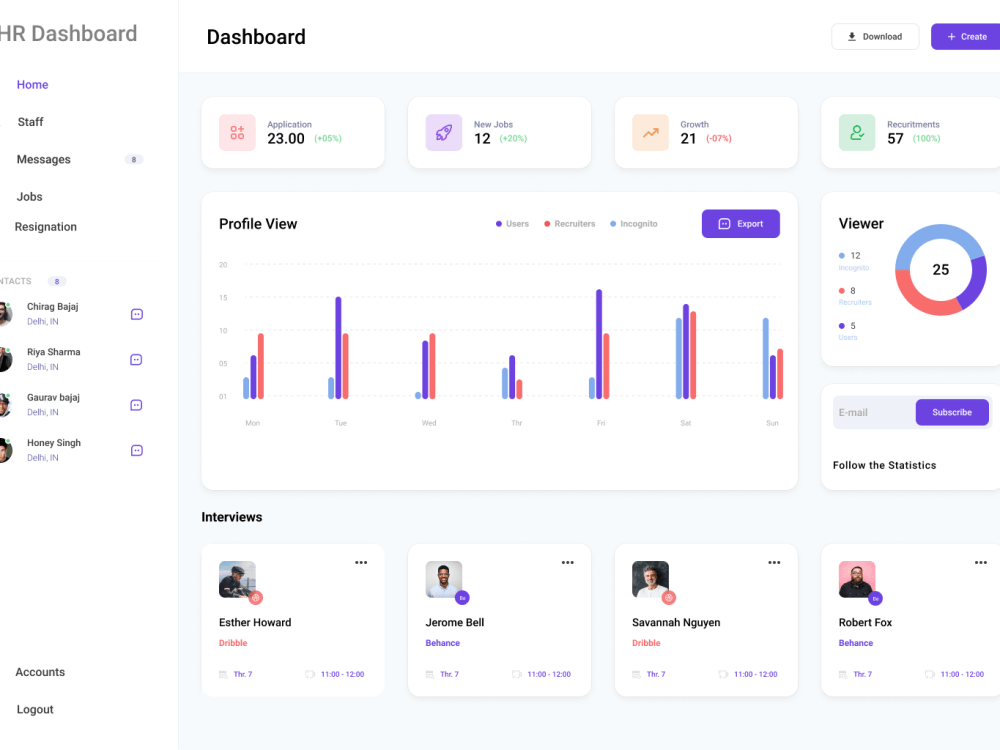Message Gaurav bajaj via chat icon
1000x750 pixels.
[x=136, y=405]
